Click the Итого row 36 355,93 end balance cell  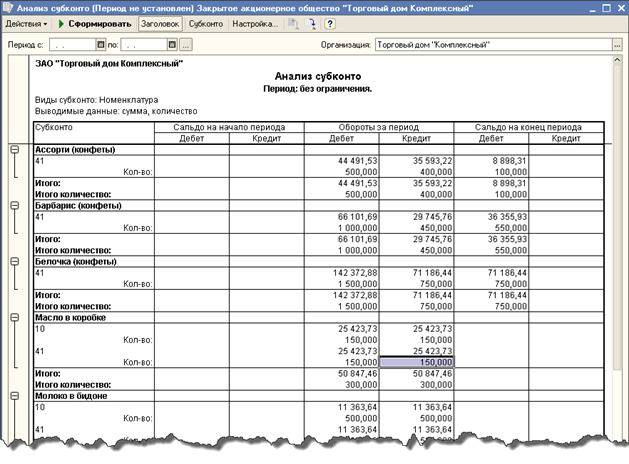click(x=491, y=239)
